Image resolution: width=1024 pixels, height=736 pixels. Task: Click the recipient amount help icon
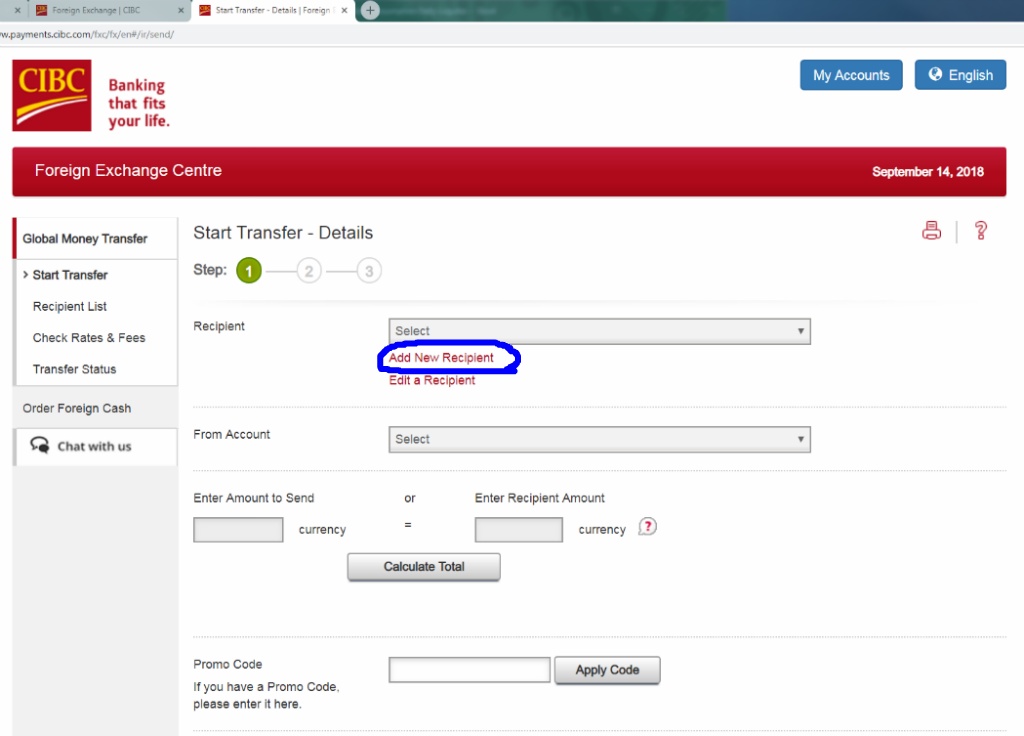coord(647,526)
